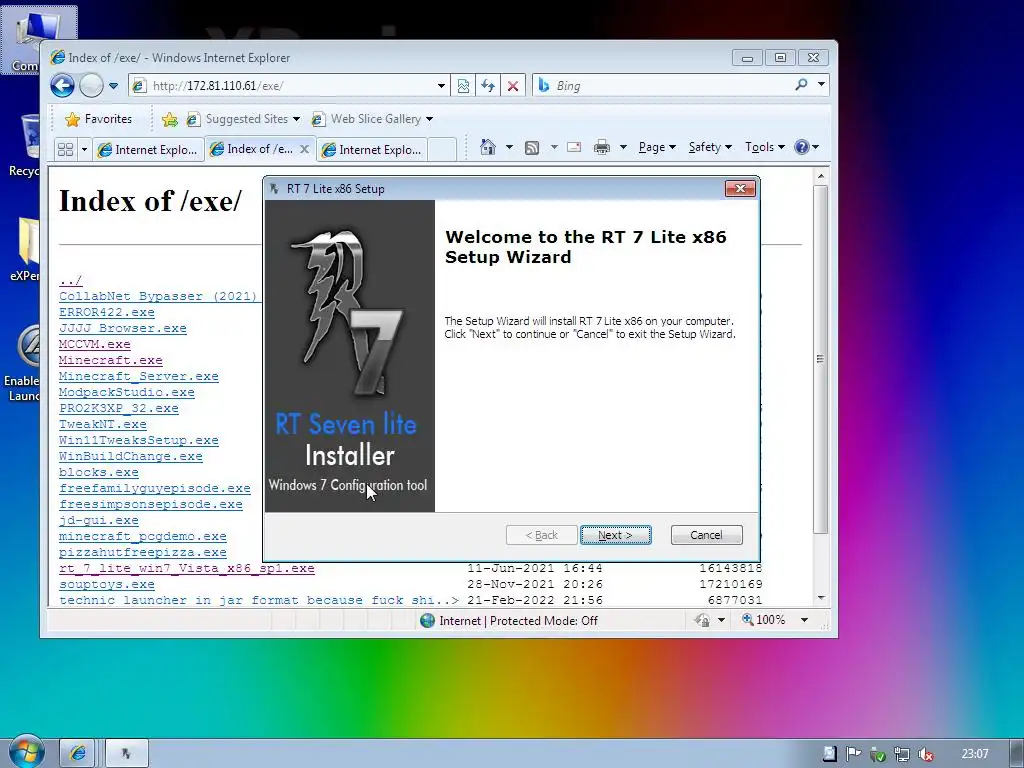1024x768 pixels.
Task: Click rt_7_lite_win7_Vista_x86_sp1.exe link
Action: pos(187,568)
